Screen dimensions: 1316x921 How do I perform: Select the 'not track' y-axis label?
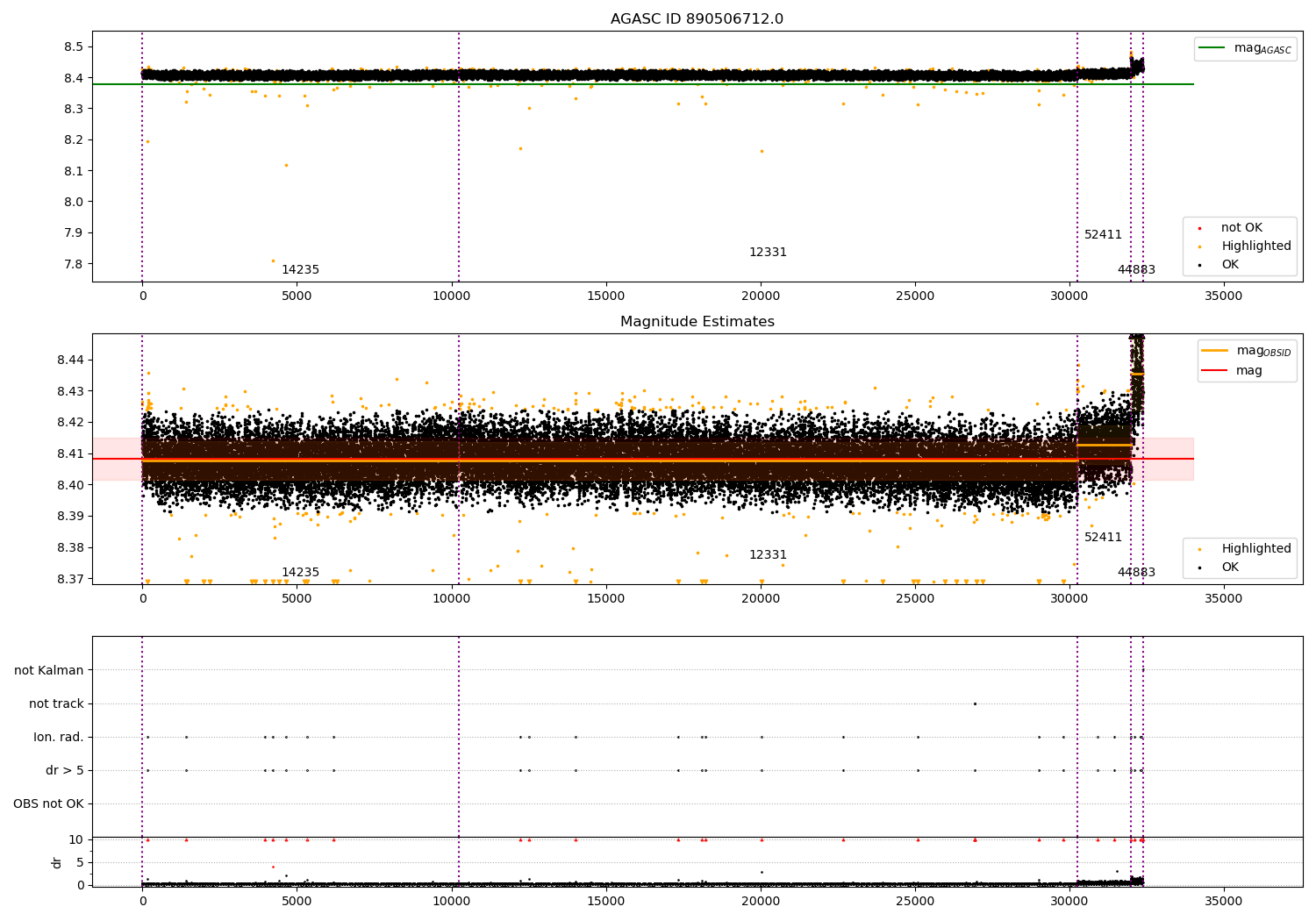tap(56, 704)
